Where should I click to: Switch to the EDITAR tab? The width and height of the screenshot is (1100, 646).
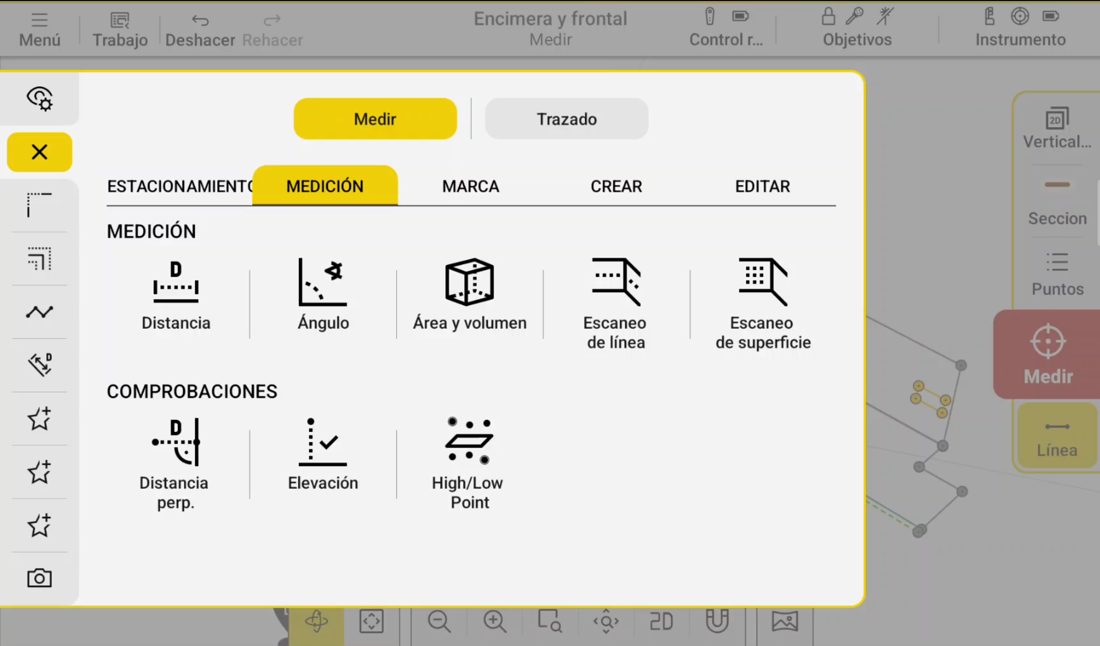[763, 187]
